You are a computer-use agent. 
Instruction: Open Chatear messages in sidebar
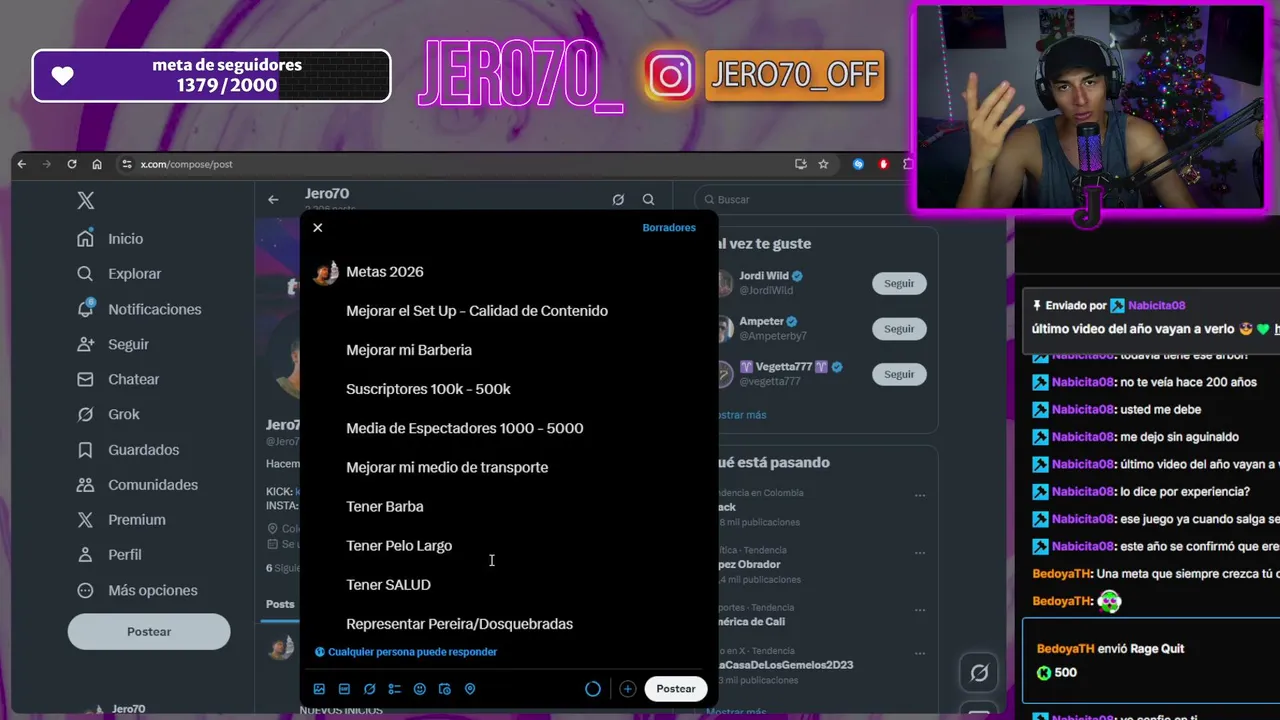[x=119, y=380]
